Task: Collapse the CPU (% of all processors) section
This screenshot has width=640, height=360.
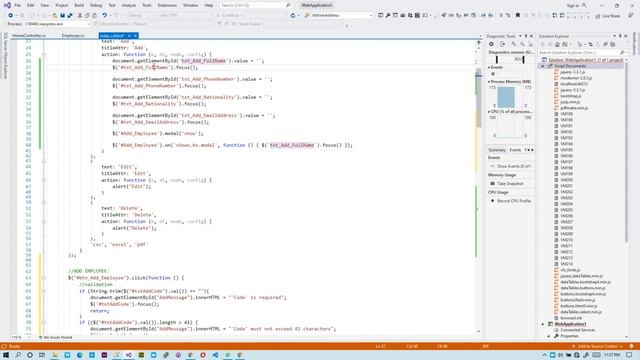Action: pos(489,111)
